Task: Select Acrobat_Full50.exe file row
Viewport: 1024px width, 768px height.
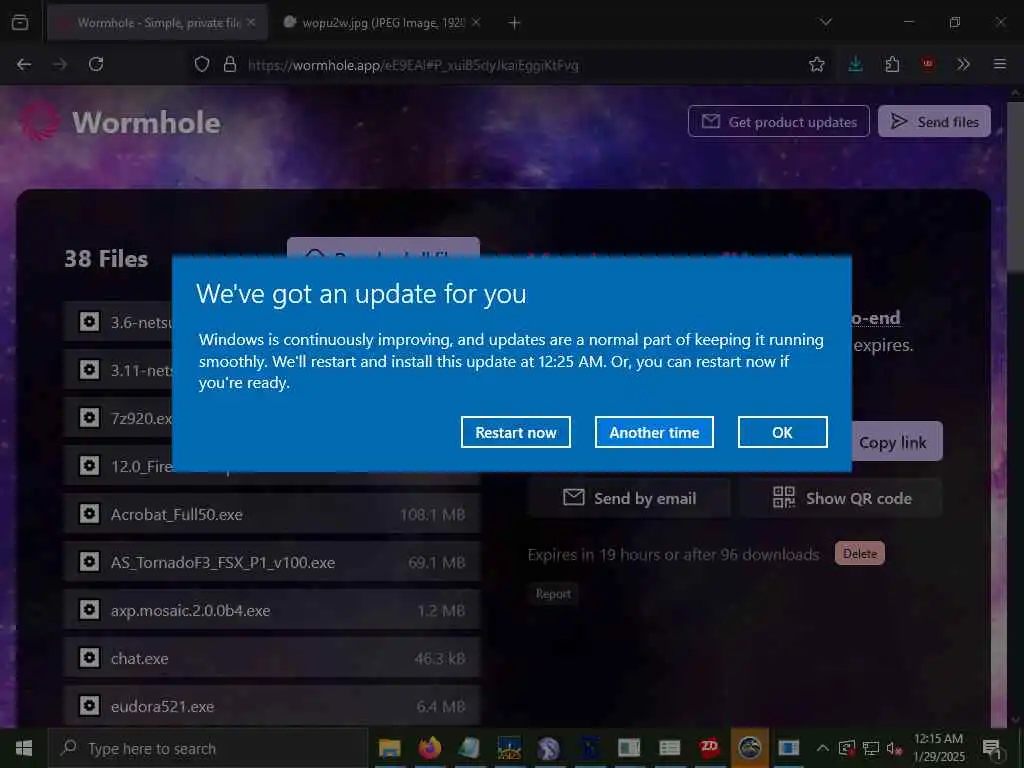Action: tap(272, 515)
